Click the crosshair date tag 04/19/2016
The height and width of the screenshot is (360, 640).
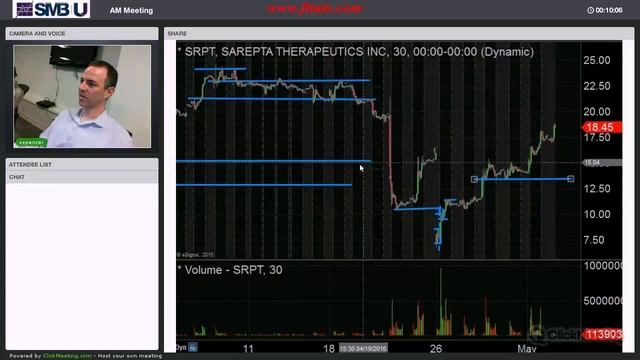tap(363, 348)
